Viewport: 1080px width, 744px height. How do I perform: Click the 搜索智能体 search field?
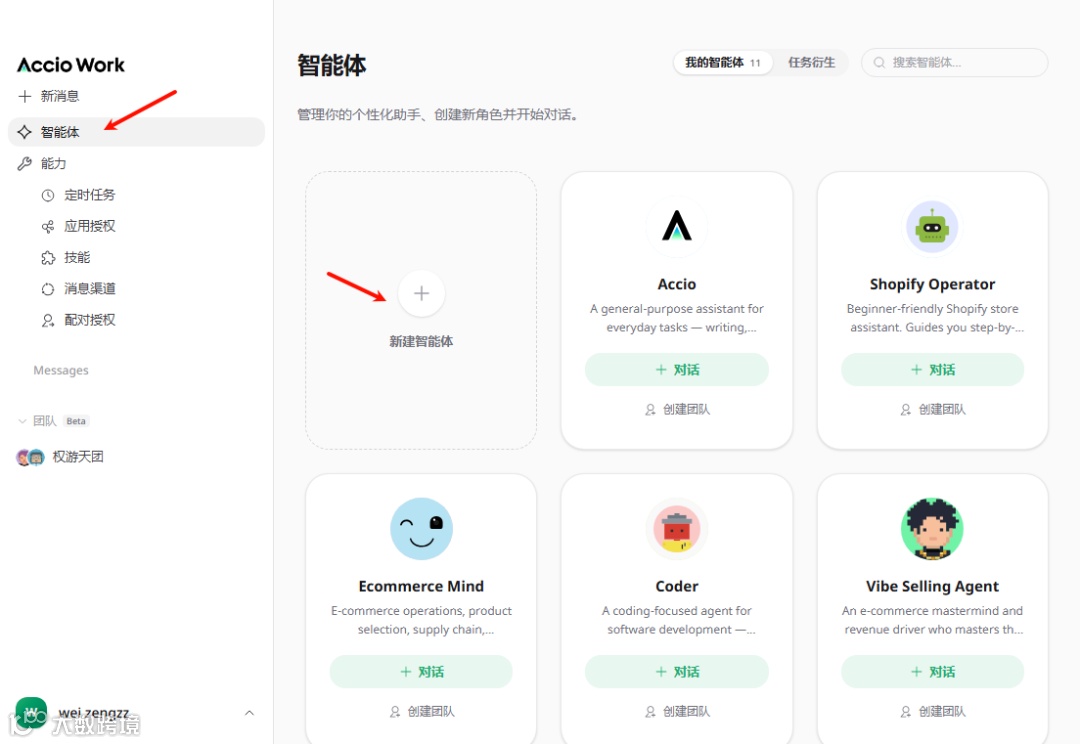955,63
